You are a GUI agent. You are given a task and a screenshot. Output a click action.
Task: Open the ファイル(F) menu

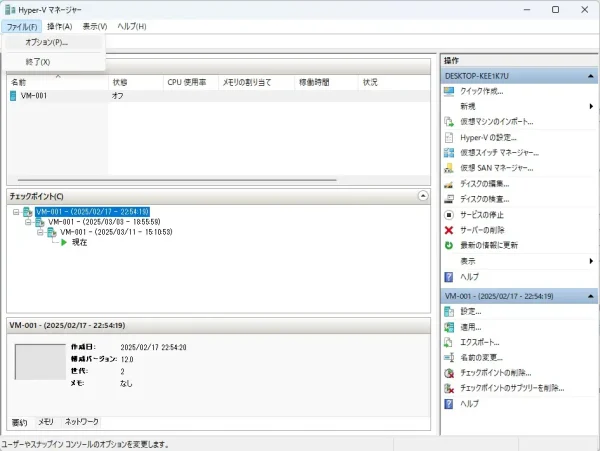(x=22, y=27)
